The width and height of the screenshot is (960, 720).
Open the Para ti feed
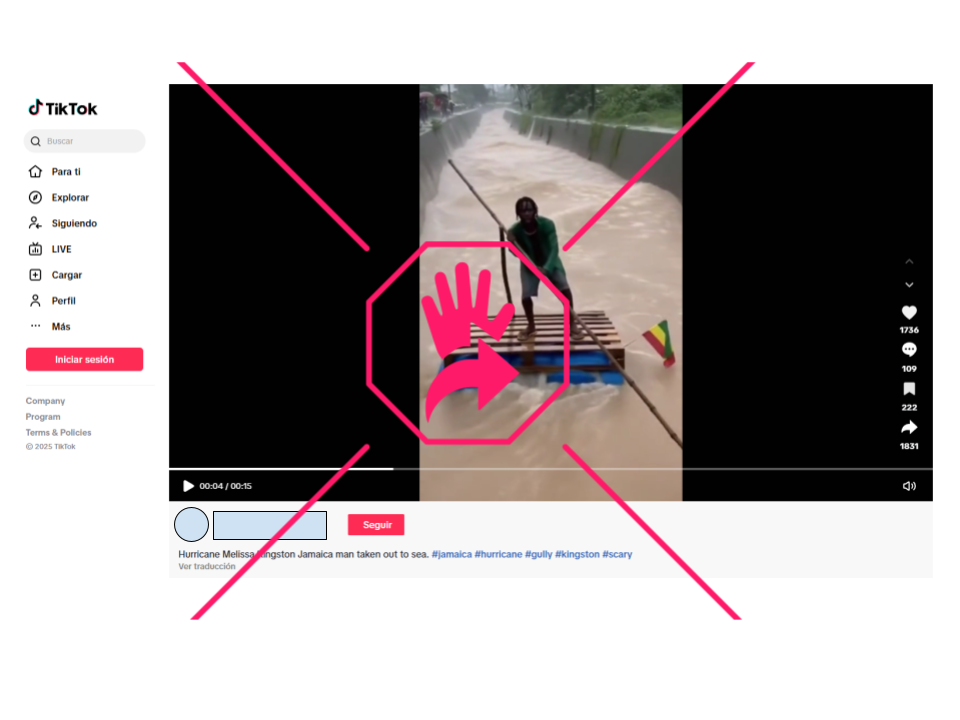point(66,172)
